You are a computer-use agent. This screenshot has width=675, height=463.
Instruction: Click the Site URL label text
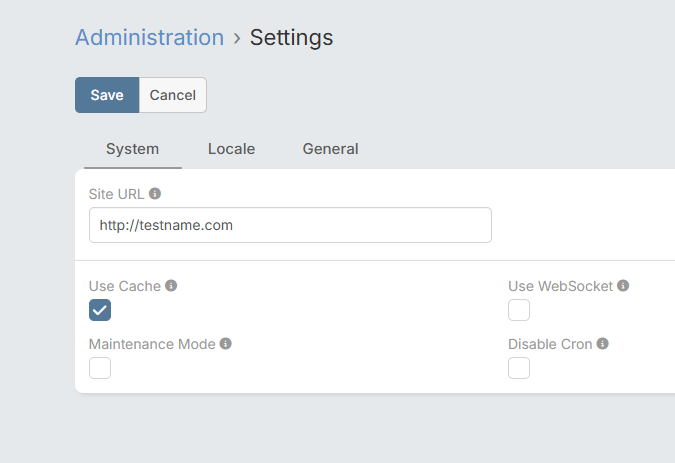(116, 194)
